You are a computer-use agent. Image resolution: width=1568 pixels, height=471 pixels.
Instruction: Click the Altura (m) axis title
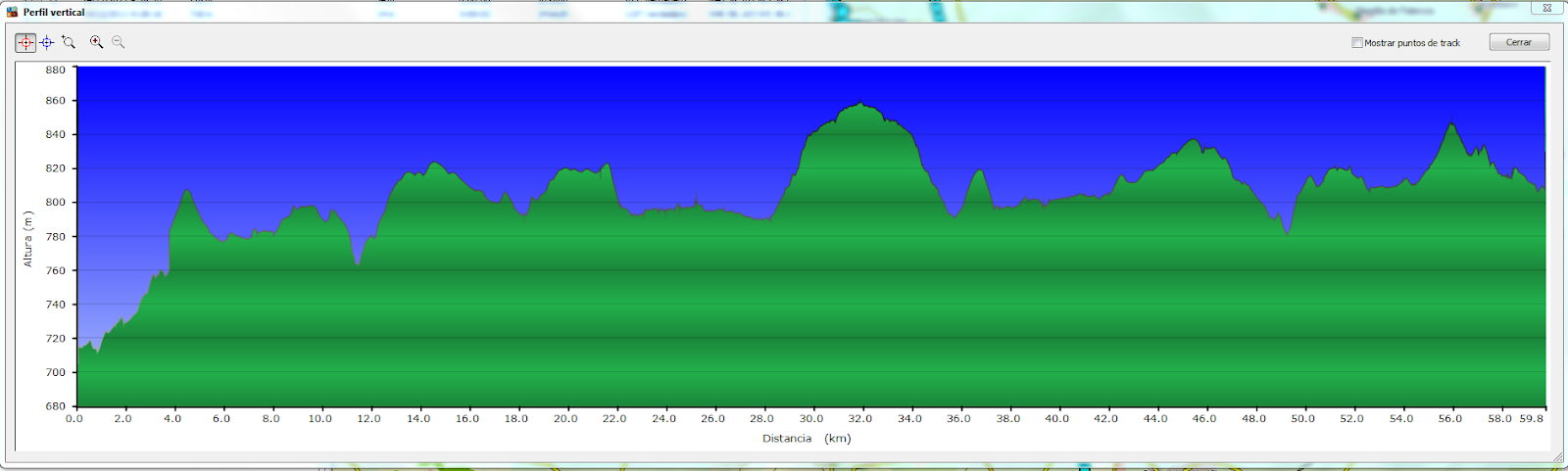28,238
